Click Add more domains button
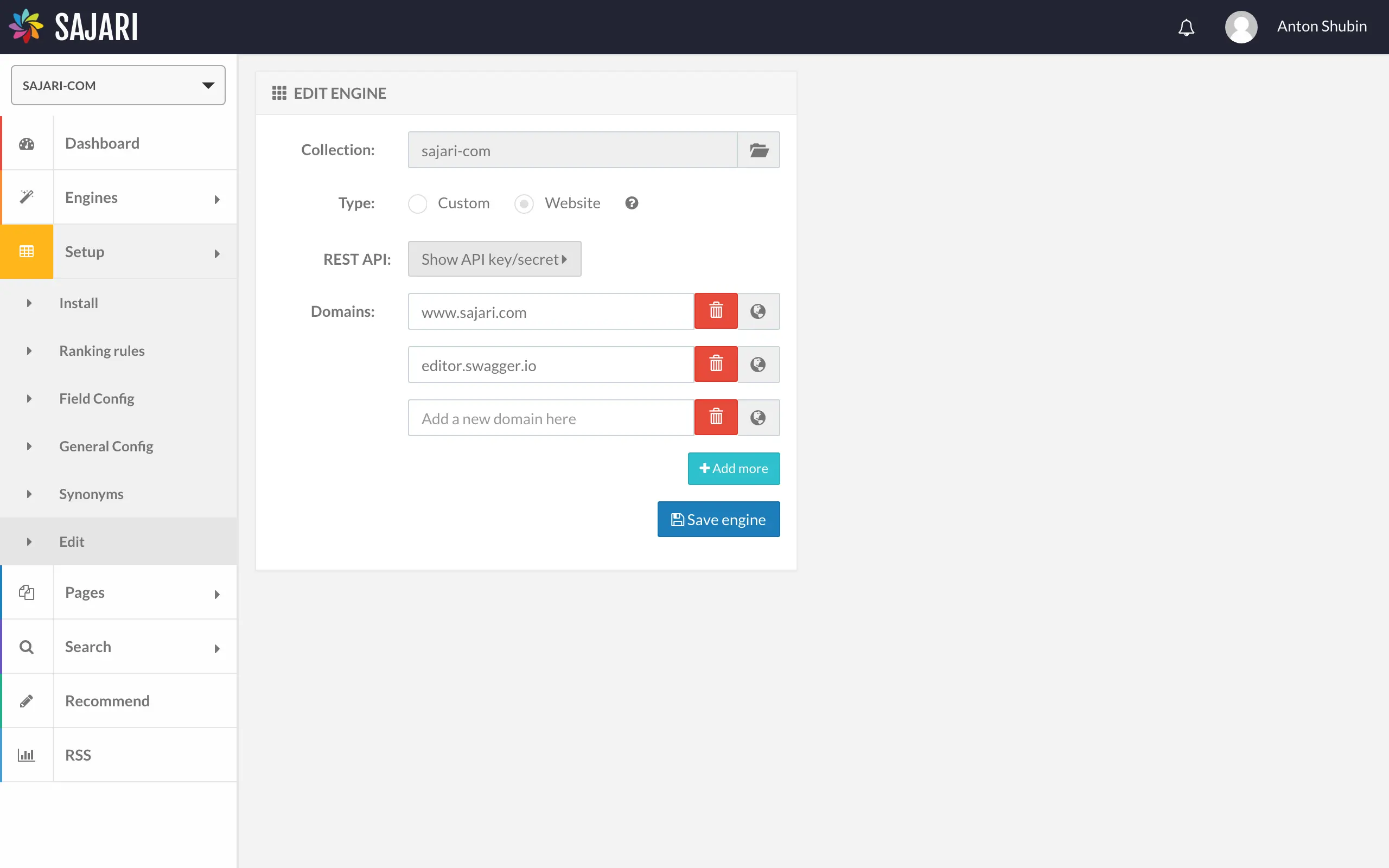 734,468
